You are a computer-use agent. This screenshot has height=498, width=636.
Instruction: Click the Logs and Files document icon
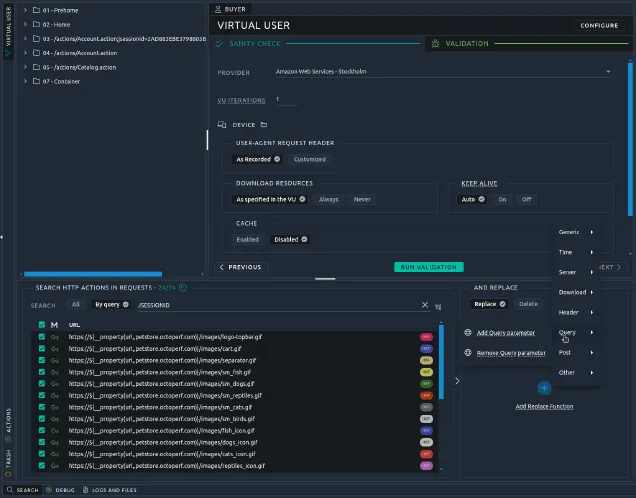[85, 490]
